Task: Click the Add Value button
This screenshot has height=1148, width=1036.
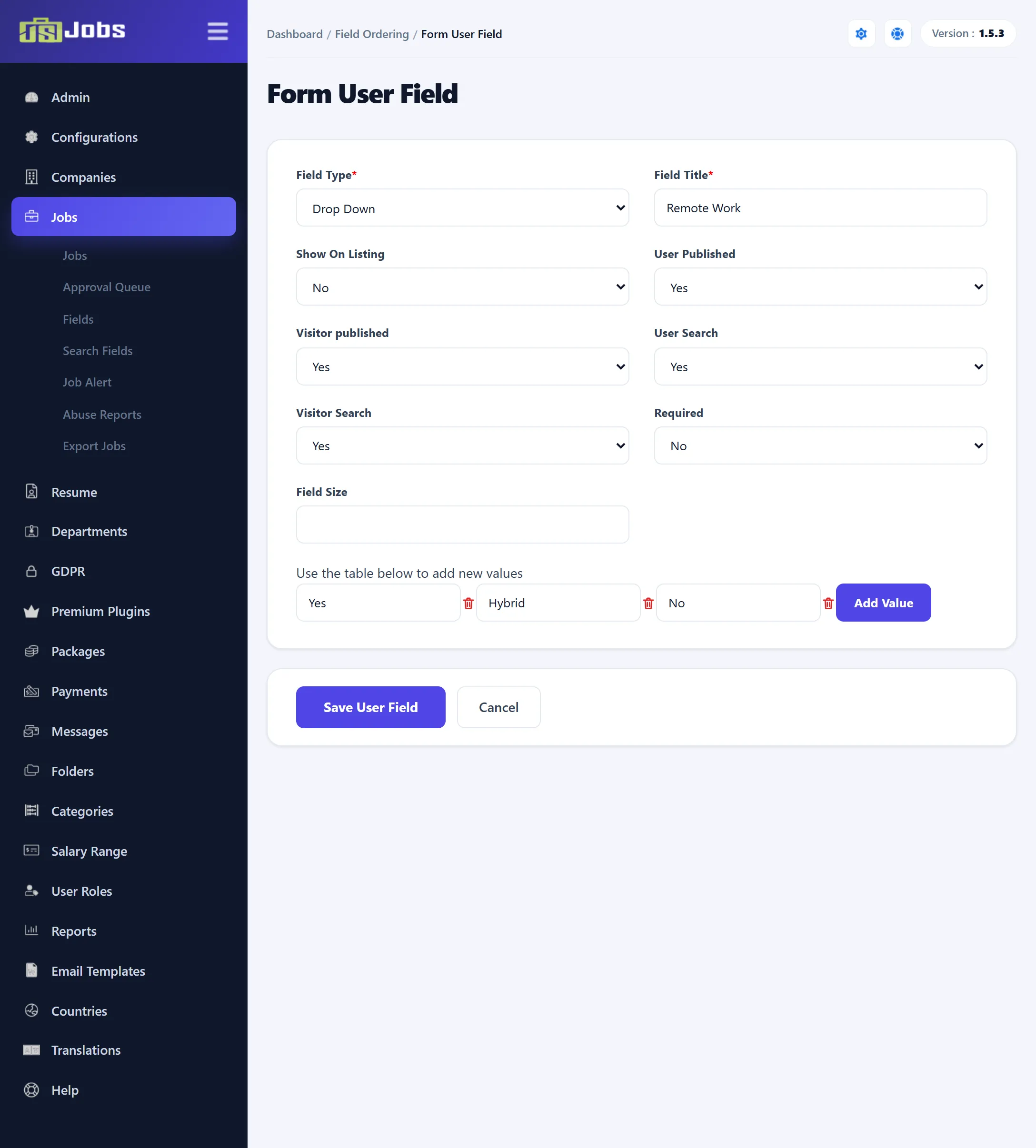Action: 884,603
